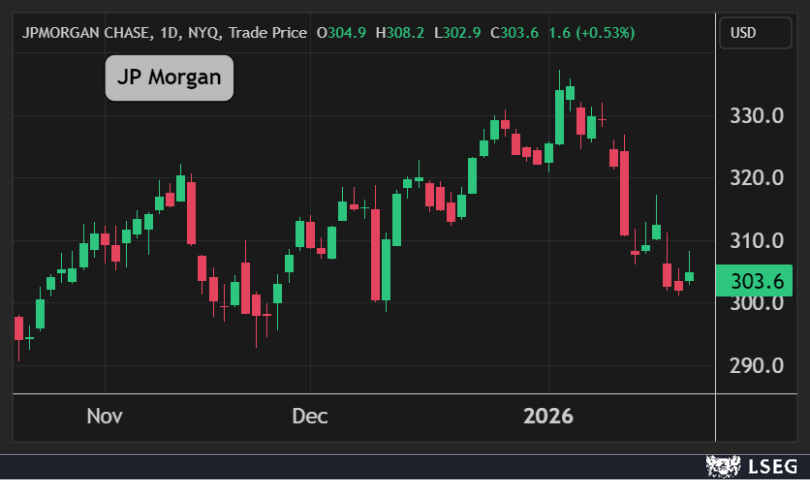810x480 pixels.
Task: Click the close value C303.6 in legend
Action: pyautogui.click(x=514, y=33)
